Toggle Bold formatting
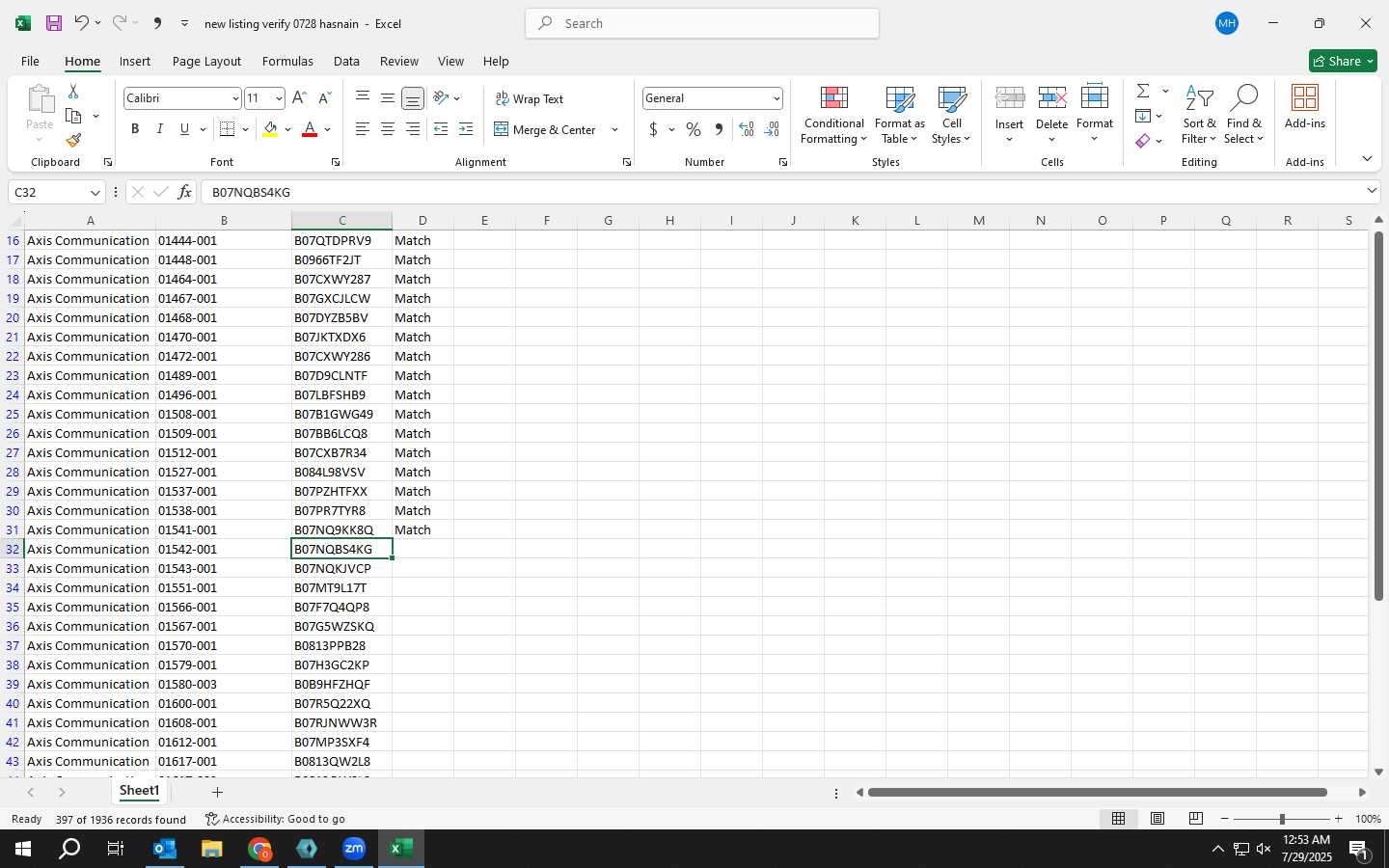 coord(135,129)
